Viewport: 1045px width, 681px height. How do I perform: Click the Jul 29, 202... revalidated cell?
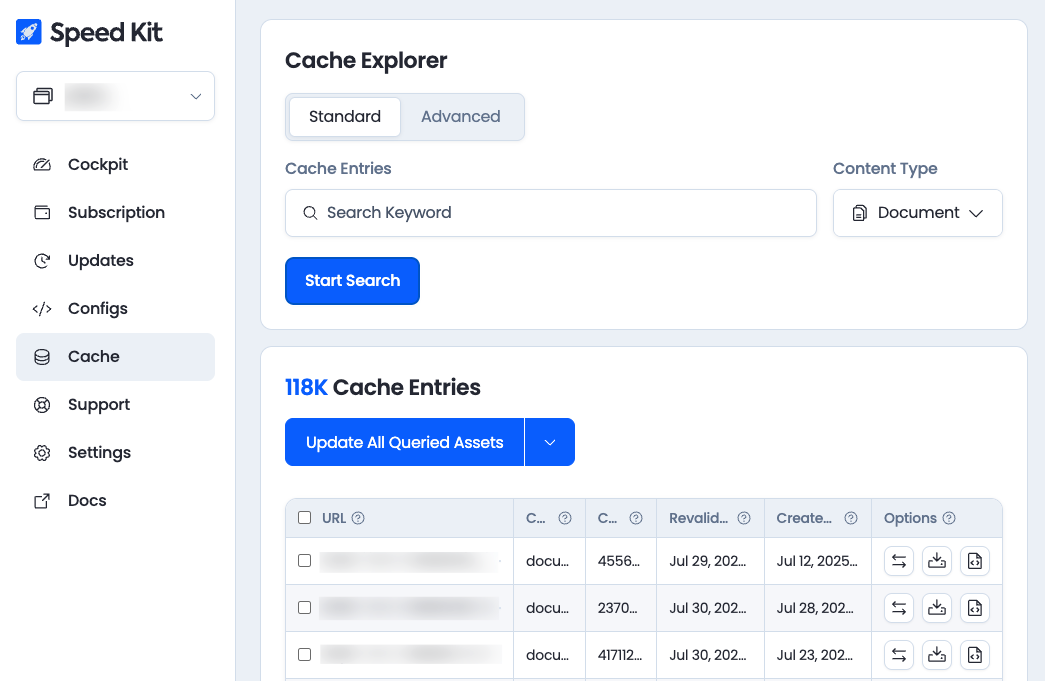click(x=708, y=561)
